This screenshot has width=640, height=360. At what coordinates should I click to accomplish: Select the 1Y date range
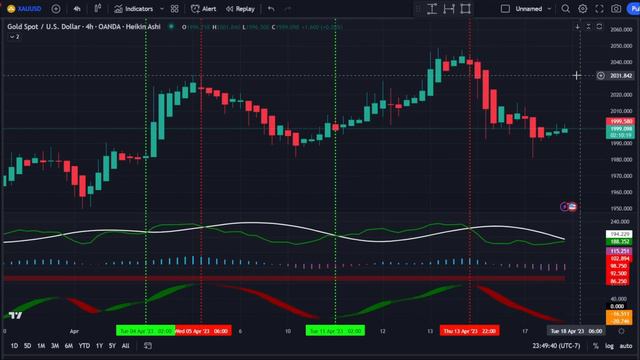click(99, 346)
